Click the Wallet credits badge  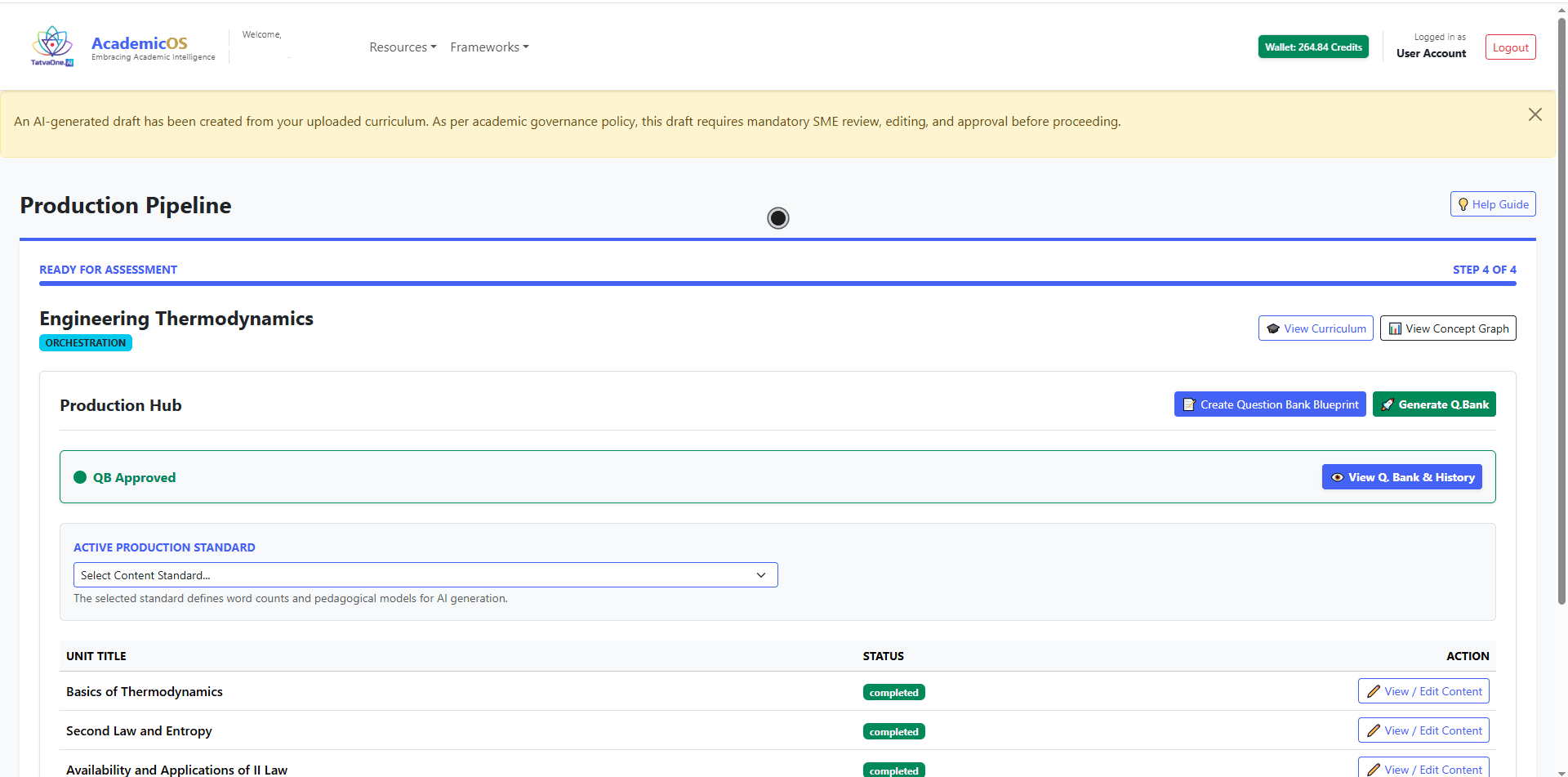click(1312, 47)
